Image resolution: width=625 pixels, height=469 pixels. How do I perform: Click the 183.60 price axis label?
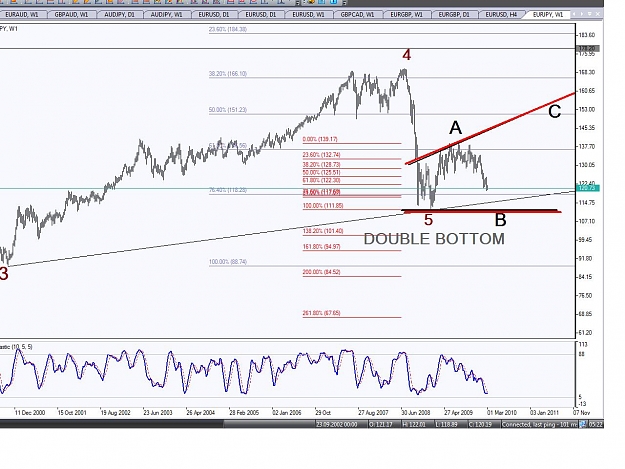coord(586,35)
